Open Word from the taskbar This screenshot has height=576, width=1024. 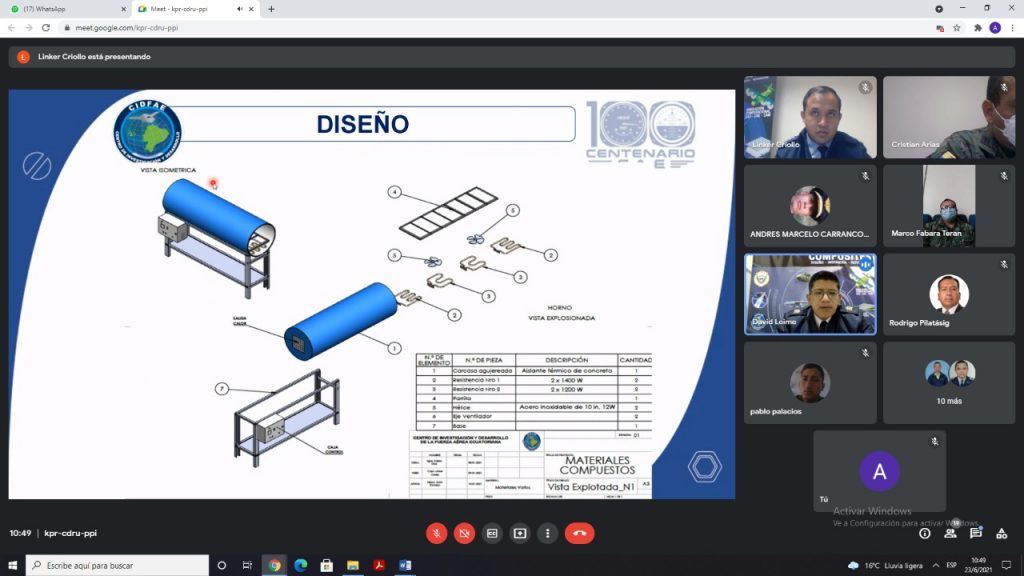click(x=405, y=566)
